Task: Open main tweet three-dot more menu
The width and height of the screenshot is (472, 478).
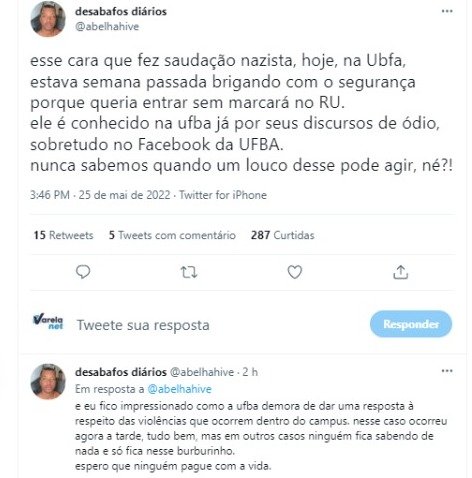Action: pos(447,11)
